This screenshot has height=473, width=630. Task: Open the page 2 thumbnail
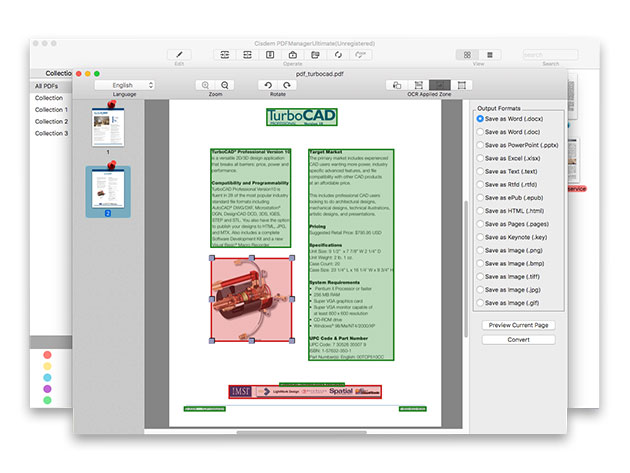pos(108,189)
